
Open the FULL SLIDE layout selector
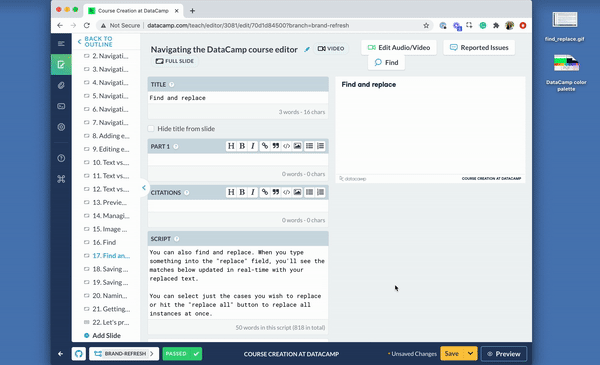point(175,61)
